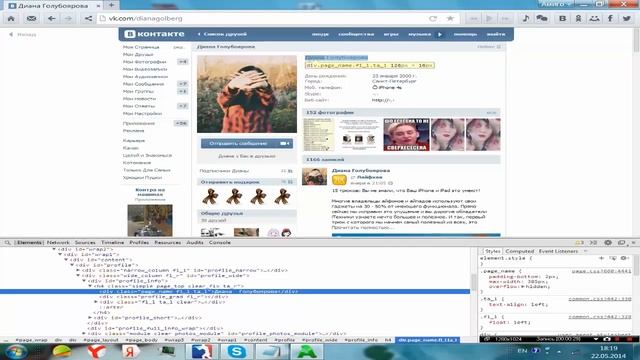The width and height of the screenshot is (640, 360).
Task: Open Yandex browser icon in taskbar
Action: point(96,351)
